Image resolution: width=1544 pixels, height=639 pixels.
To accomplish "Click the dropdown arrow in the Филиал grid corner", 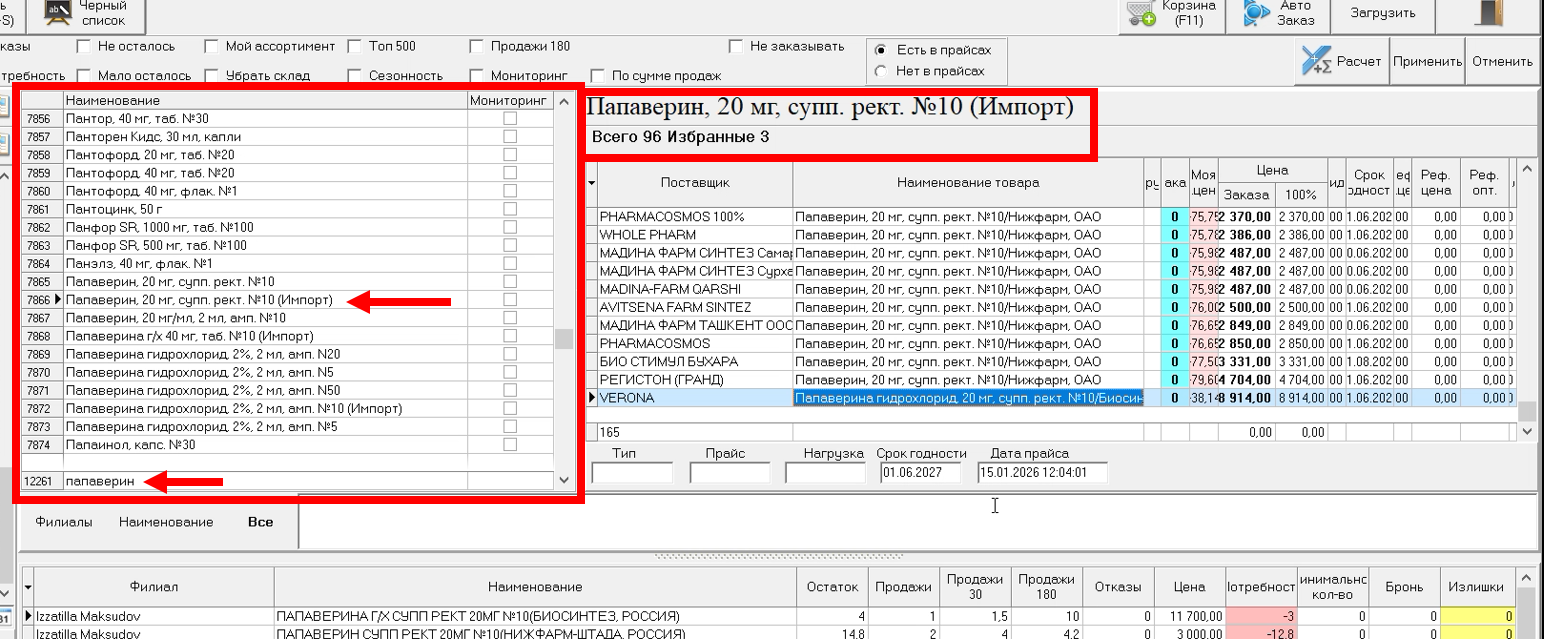I will [x=28, y=587].
